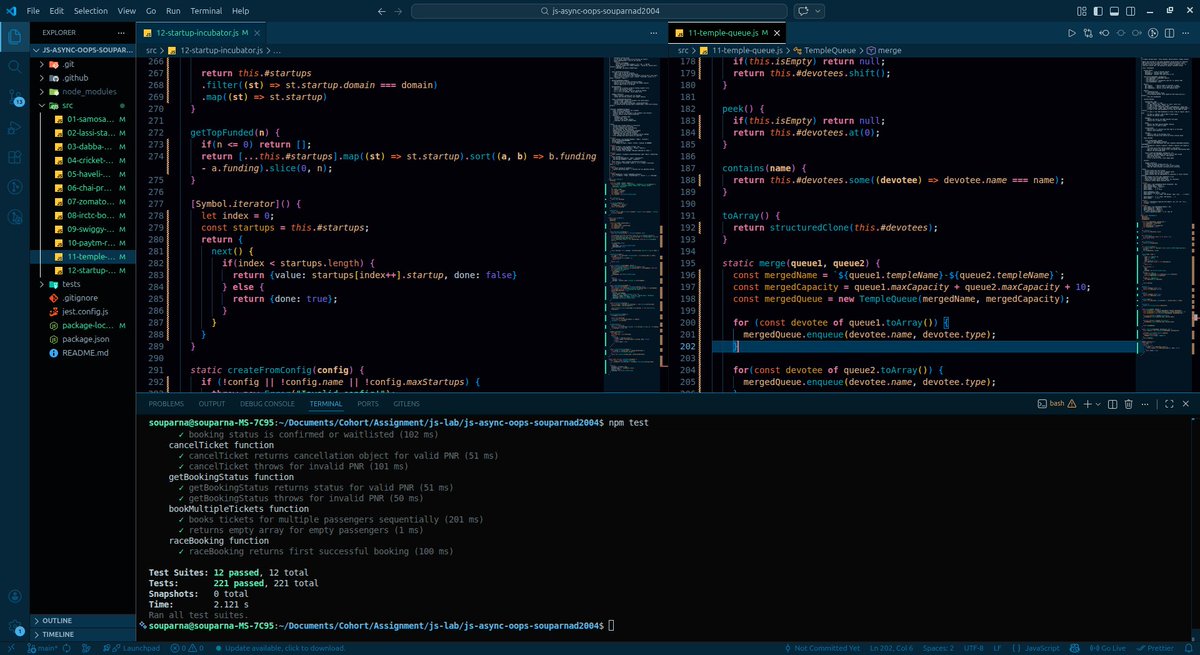This screenshot has width=1200, height=655.
Task: Open the Selection menu
Action: (91, 10)
